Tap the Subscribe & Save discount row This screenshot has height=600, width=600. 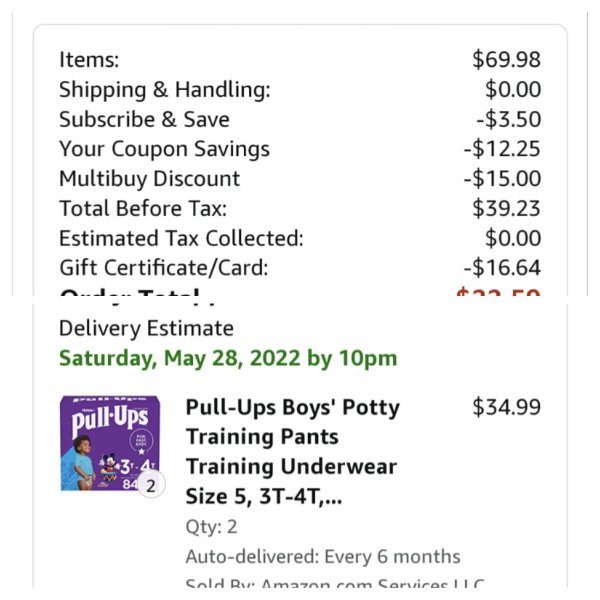pos(300,119)
